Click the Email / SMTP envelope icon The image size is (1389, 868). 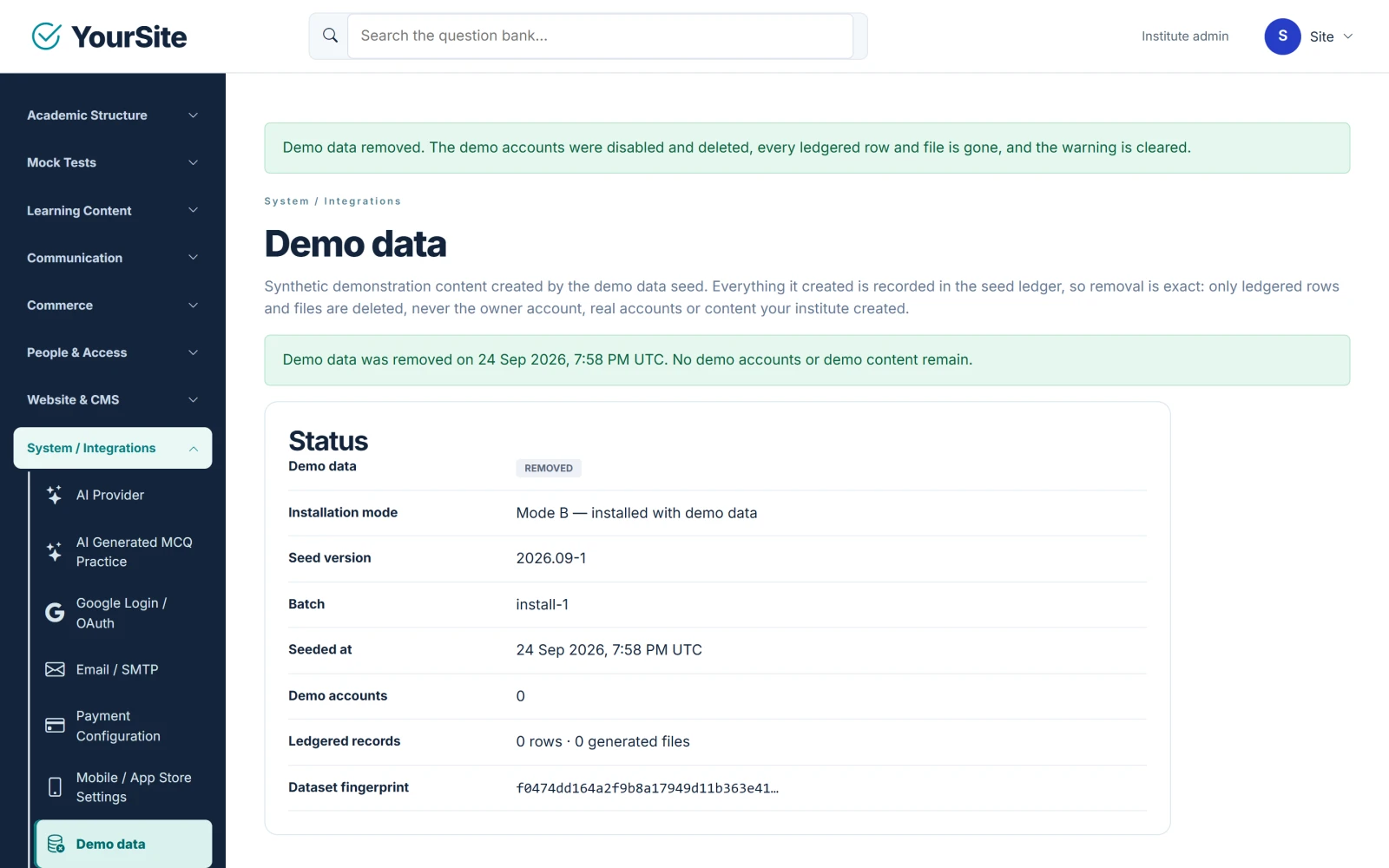click(x=55, y=669)
